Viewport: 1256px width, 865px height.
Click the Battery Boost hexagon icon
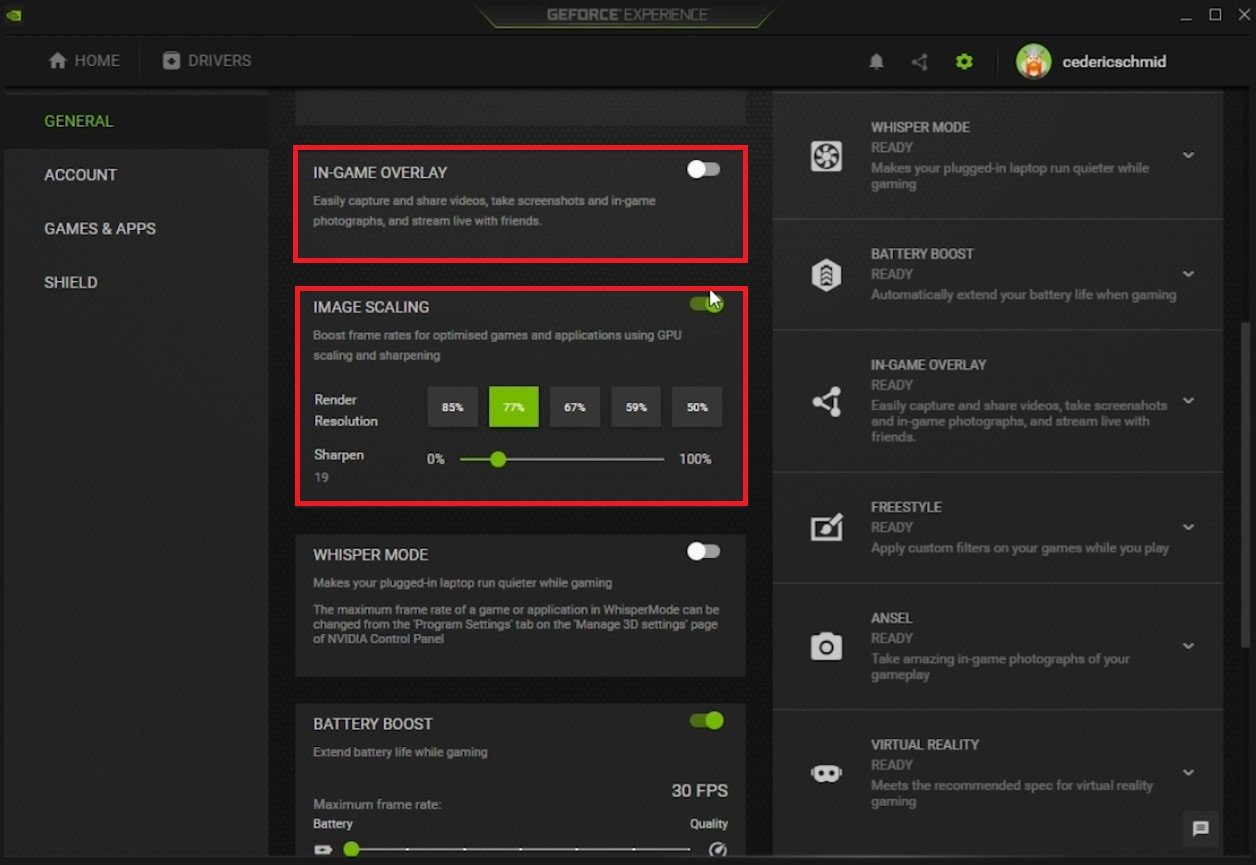(x=826, y=275)
